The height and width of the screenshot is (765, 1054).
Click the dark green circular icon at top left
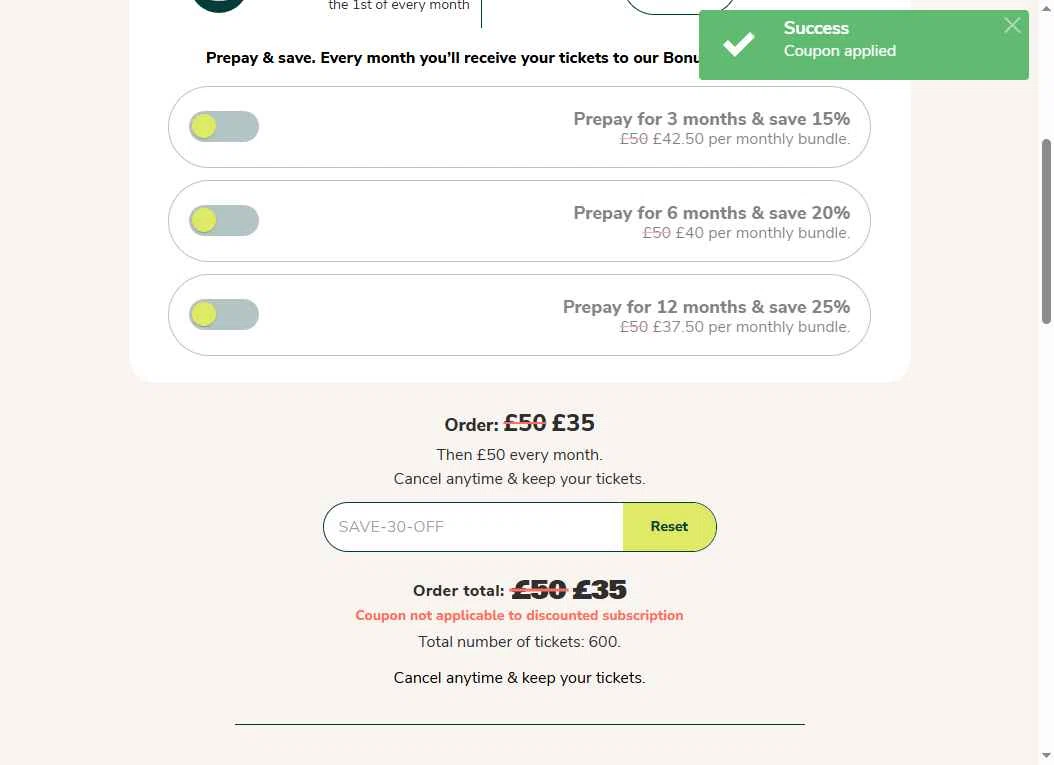[x=218, y=5]
